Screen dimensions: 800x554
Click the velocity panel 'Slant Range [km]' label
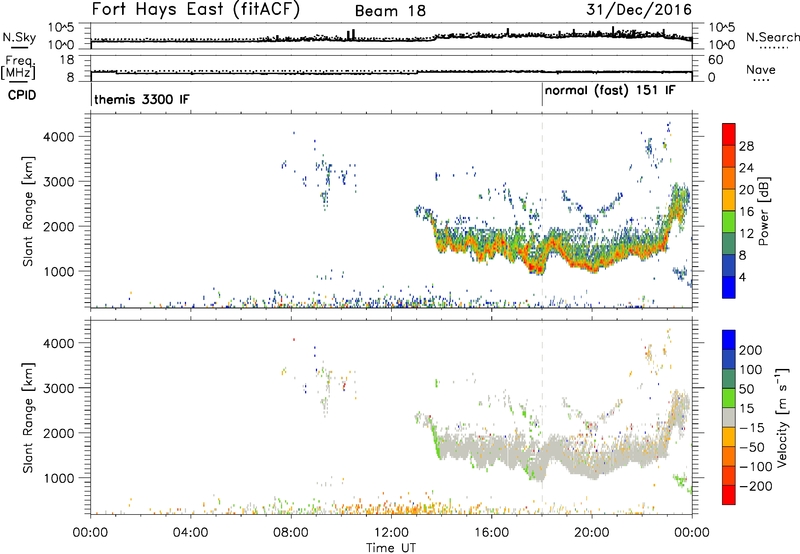tap(28, 418)
